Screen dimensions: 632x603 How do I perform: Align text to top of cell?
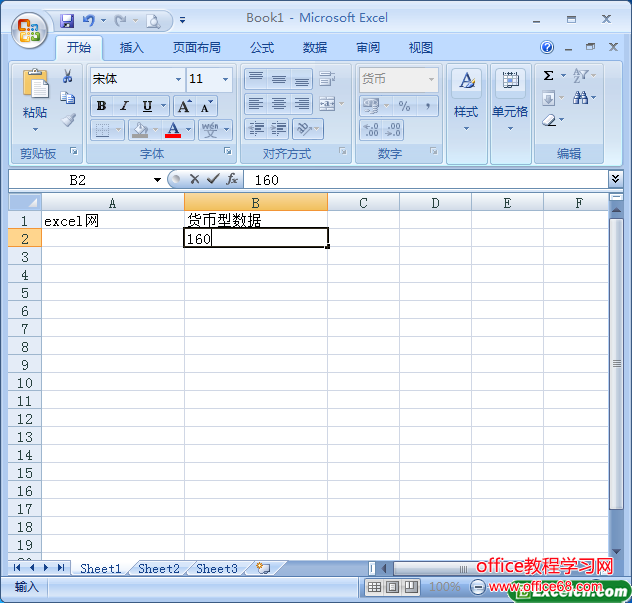pos(256,79)
